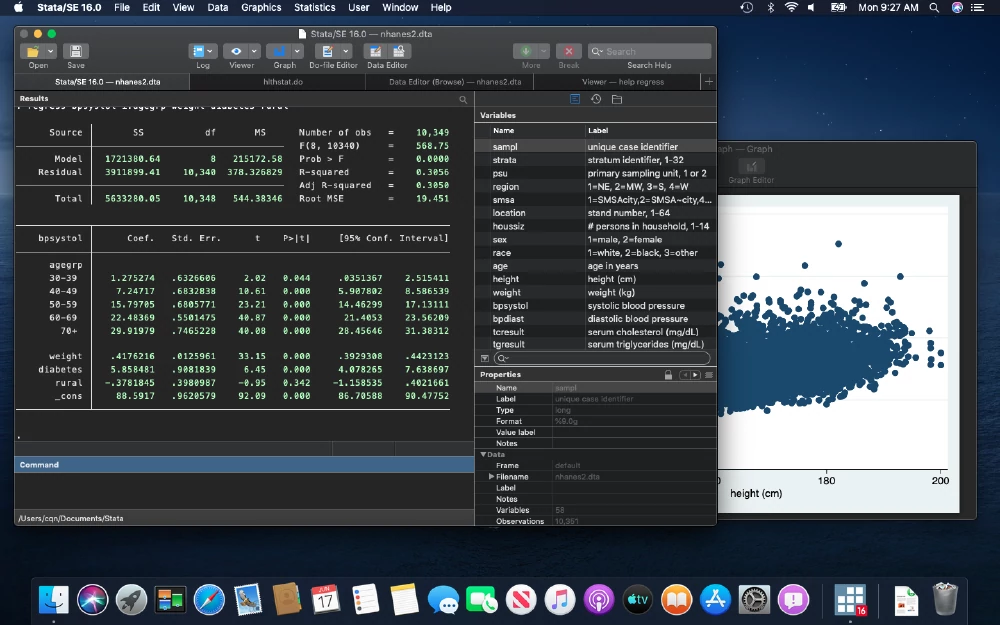Viewport: 1000px width, 626px height.
Task: Open the Stata icon in the Dock
Action: tap(851, 600)
